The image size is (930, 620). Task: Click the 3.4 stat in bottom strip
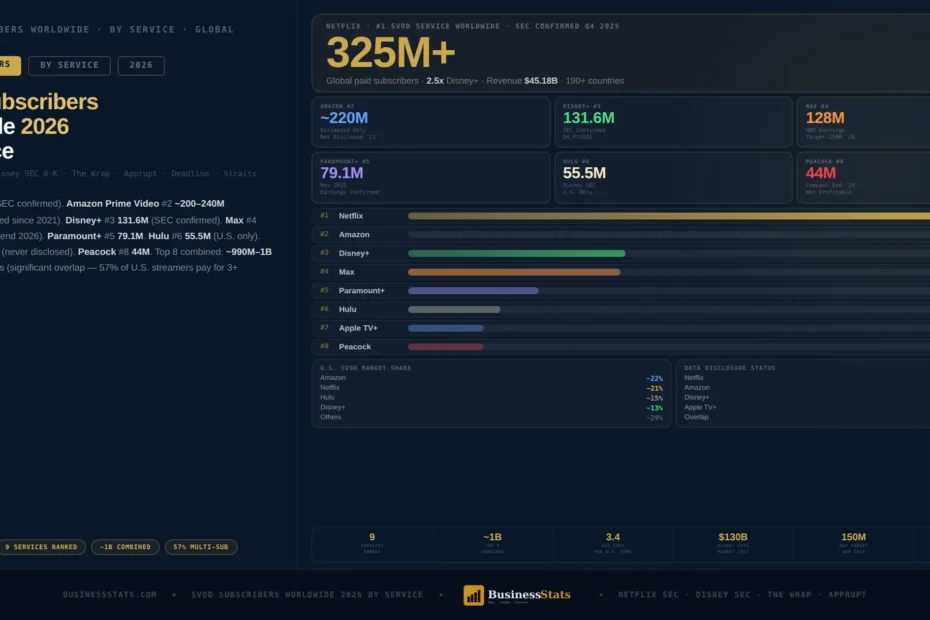[613, 543]
